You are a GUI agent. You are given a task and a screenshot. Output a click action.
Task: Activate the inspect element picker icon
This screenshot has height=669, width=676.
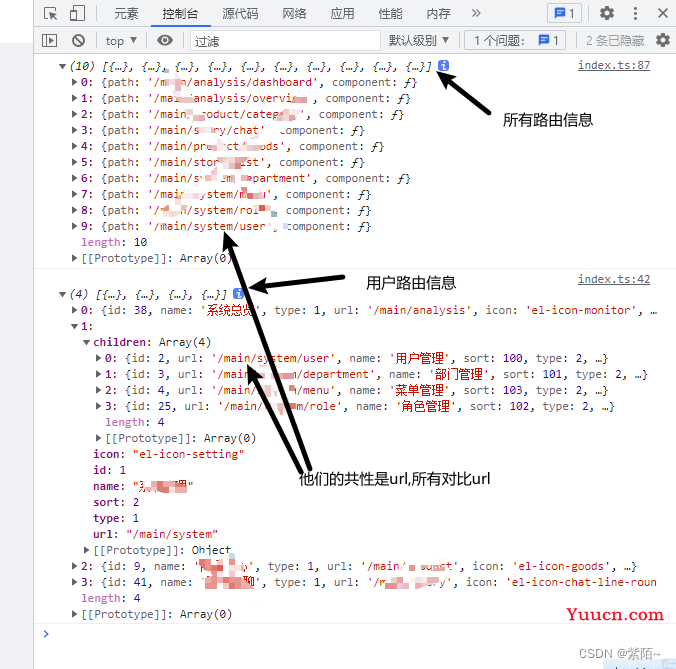pos(50,13)
